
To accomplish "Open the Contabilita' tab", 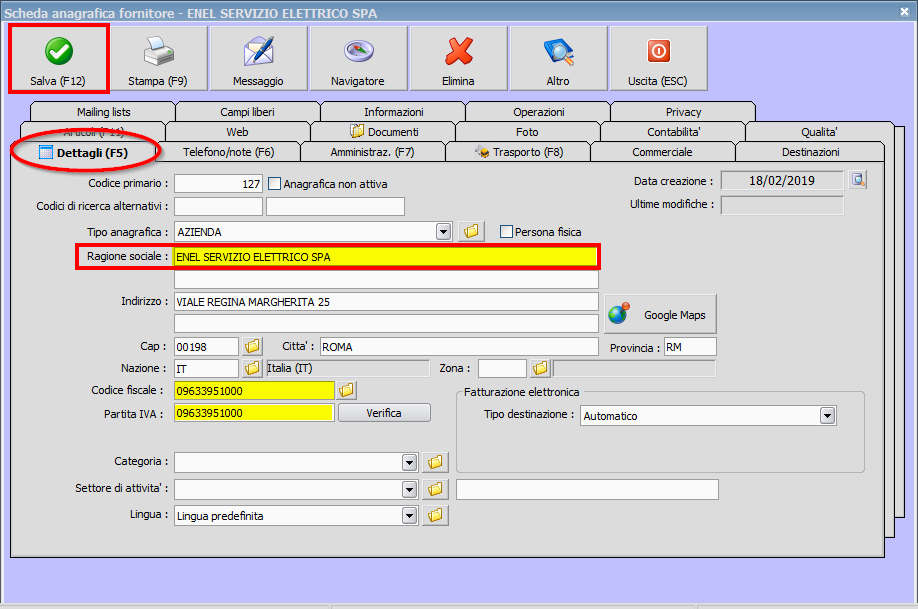I will 673,132.
